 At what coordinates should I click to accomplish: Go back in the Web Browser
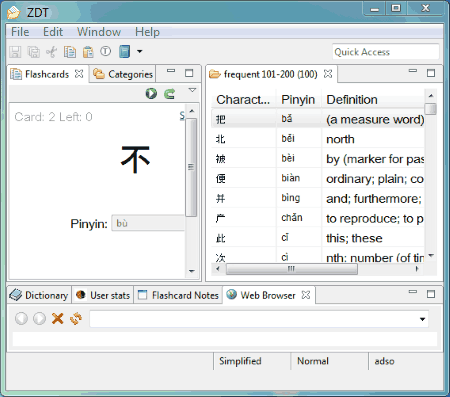pos(21,319)
